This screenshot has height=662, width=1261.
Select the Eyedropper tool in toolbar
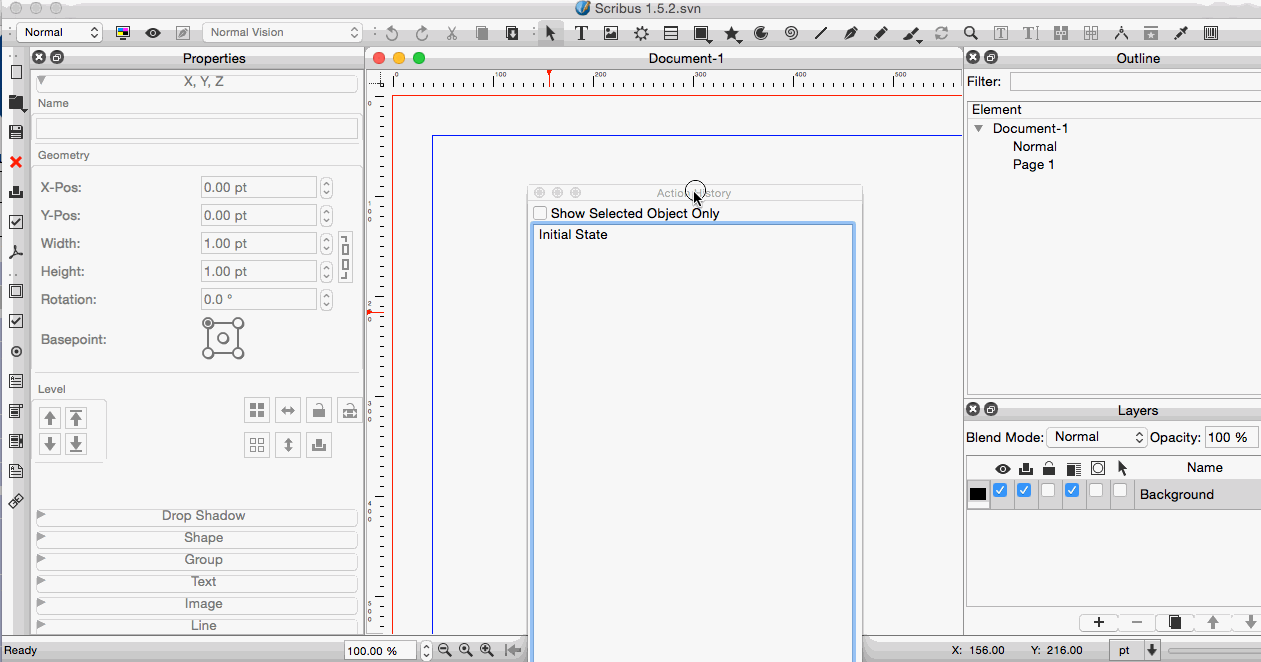tap(1181, 33)
